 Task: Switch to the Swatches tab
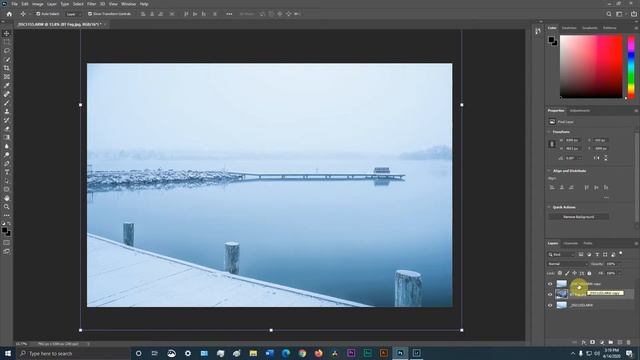569,28
